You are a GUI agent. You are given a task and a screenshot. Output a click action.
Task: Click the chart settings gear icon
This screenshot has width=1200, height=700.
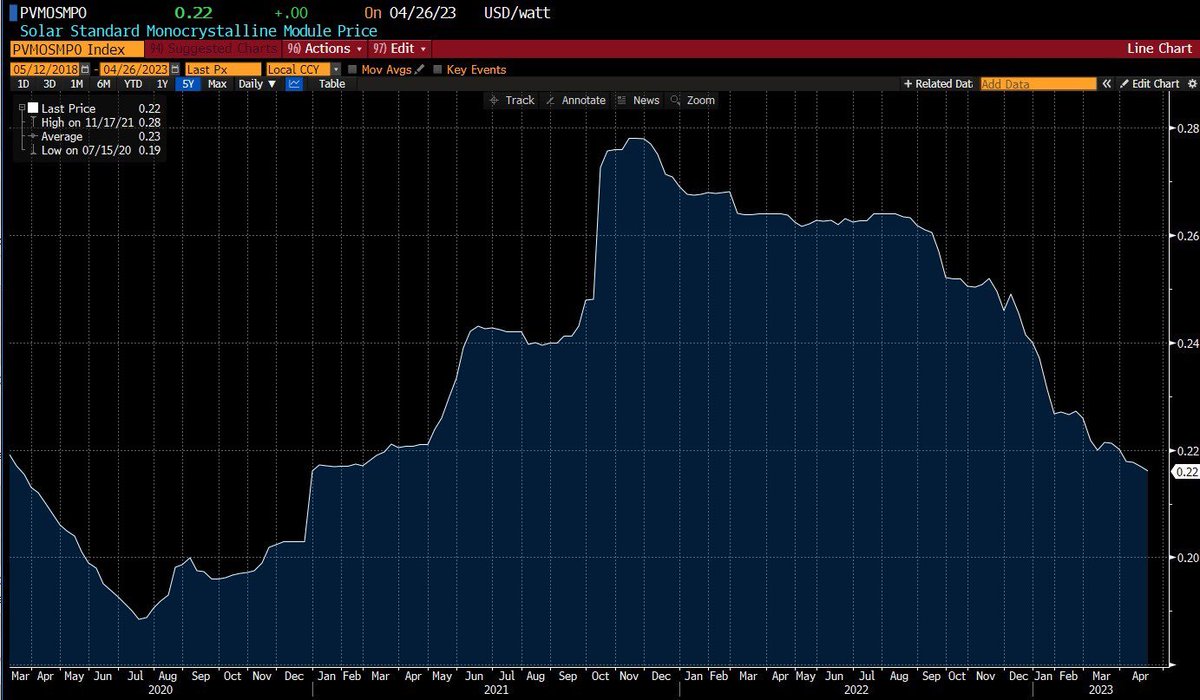coord(1191,84)
